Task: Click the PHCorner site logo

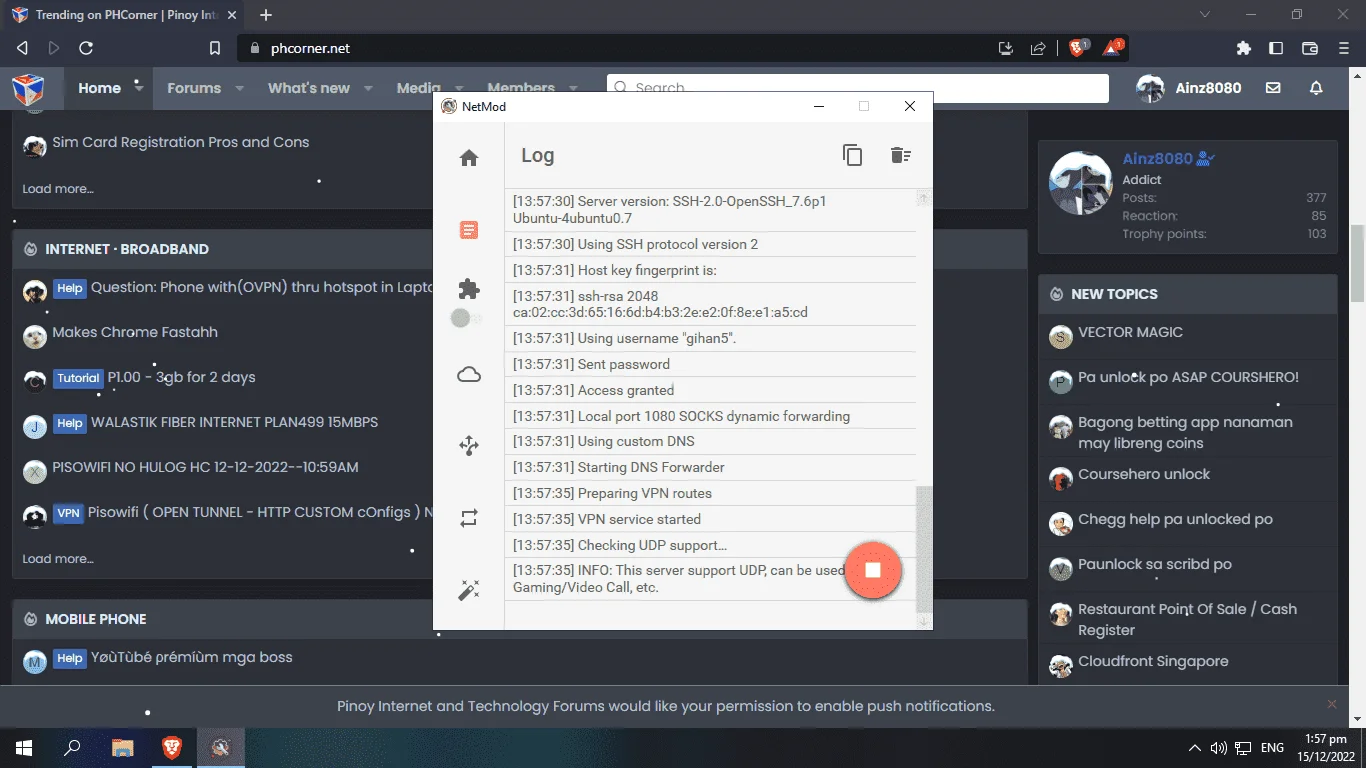Action: (28, 89)
